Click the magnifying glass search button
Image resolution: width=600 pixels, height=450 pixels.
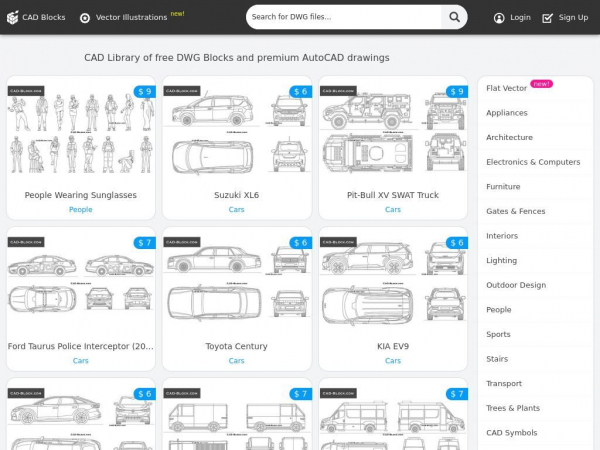454,17
